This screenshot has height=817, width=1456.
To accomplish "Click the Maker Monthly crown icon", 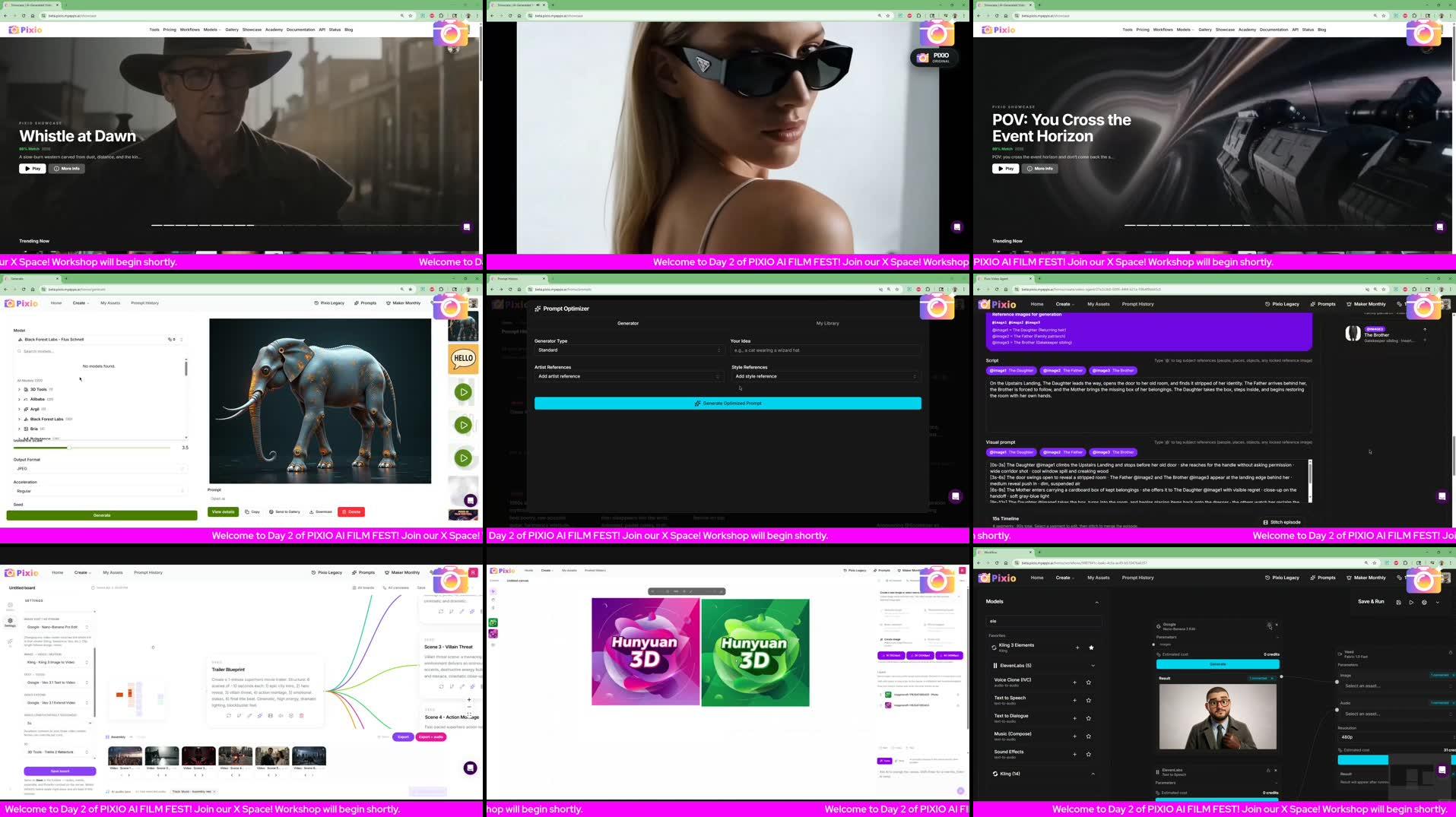I will [389, 302].
